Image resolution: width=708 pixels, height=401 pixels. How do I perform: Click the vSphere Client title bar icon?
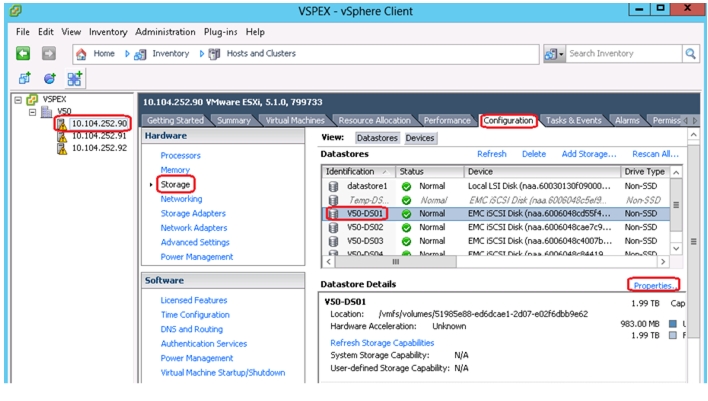pos(15,10)
